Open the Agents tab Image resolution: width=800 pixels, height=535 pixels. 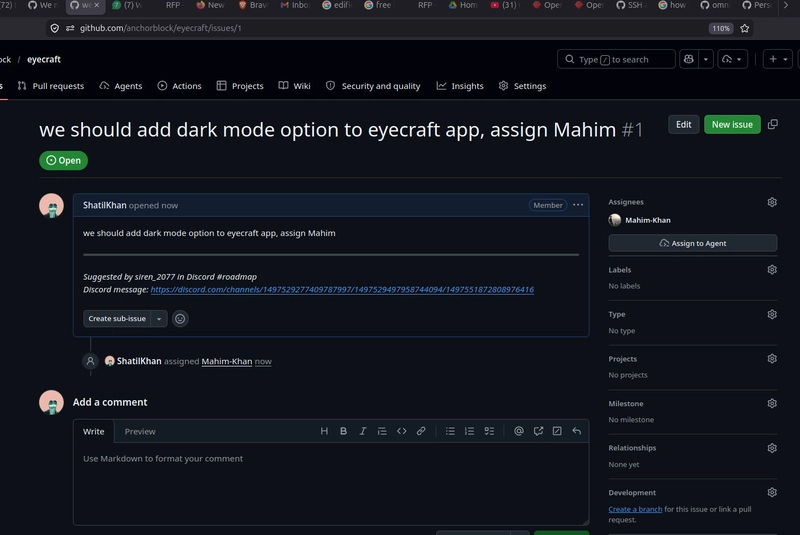pos(121,86)
